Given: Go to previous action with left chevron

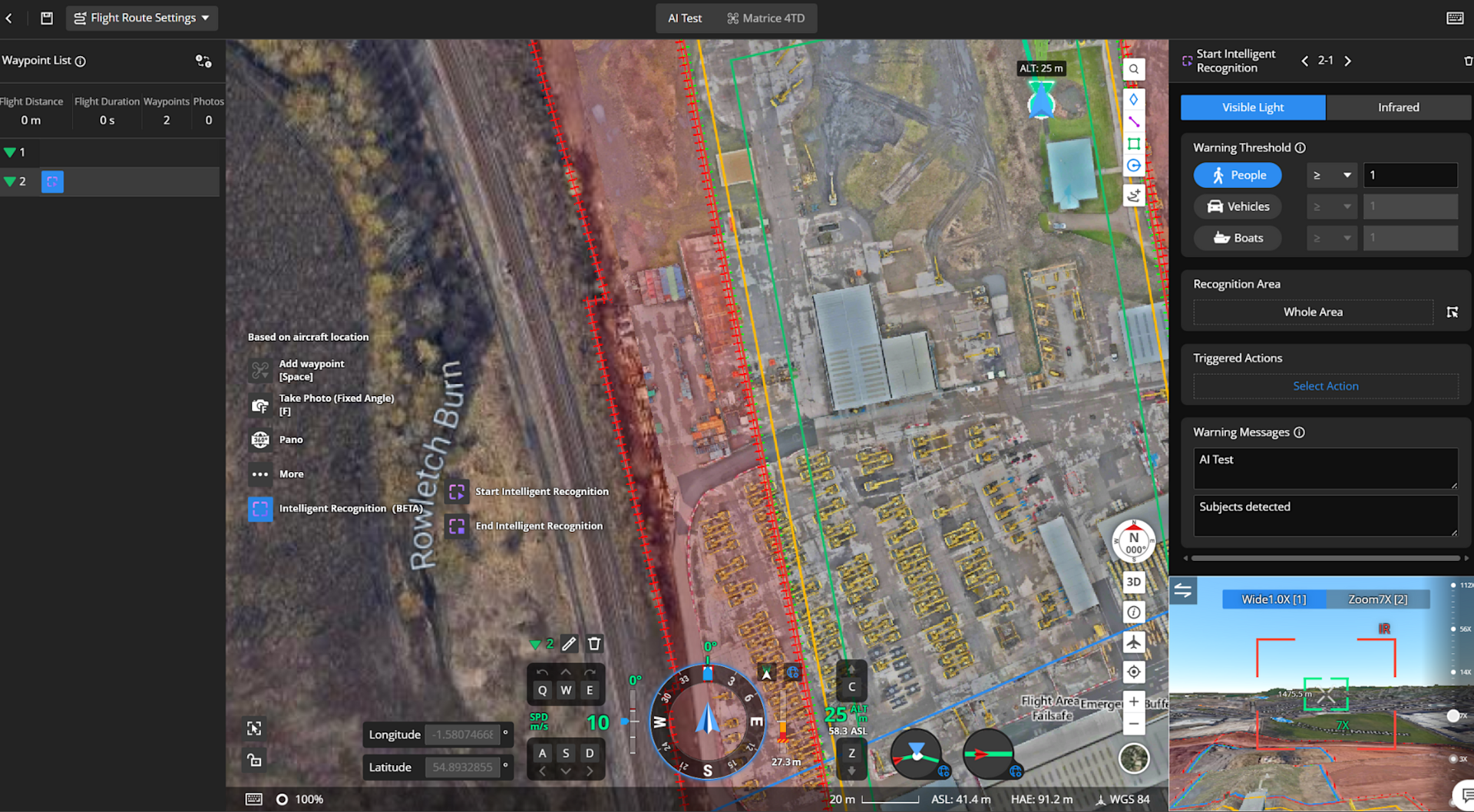Looking at the screenshot, I should tap(1305, 61).
